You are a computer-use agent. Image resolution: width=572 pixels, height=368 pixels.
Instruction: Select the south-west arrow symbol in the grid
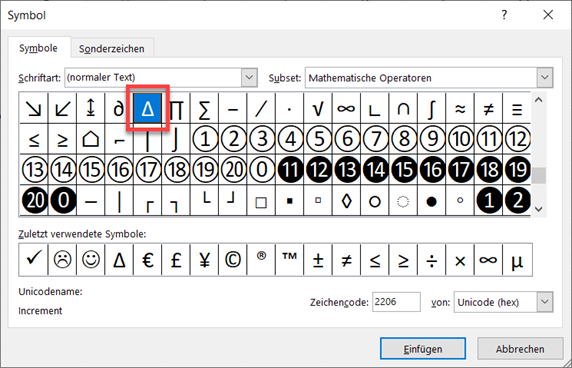click(x=62, y=109)
